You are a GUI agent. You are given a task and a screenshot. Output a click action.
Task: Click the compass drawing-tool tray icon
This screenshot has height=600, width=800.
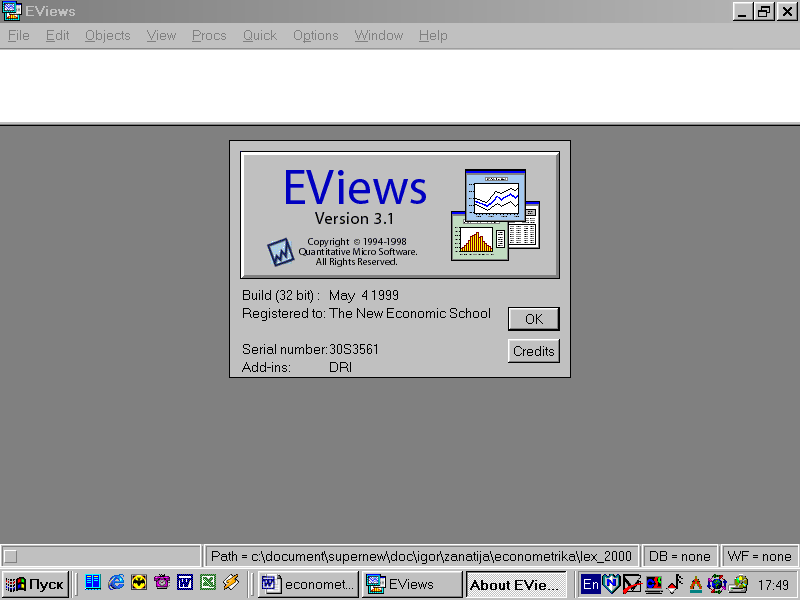pyautogui.click(x=695, y=584)
